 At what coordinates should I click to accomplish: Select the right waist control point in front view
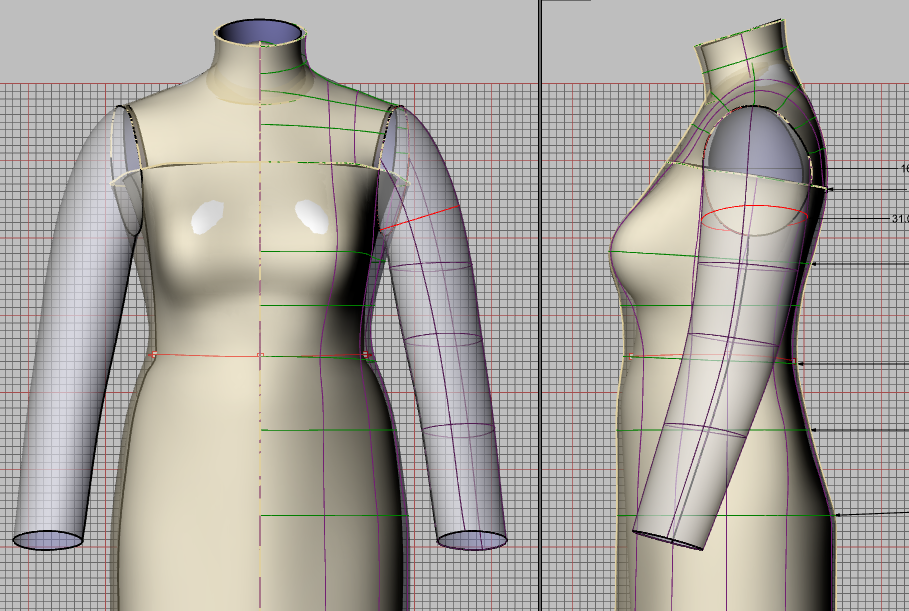pyautogui.click(x=365, y=354)
